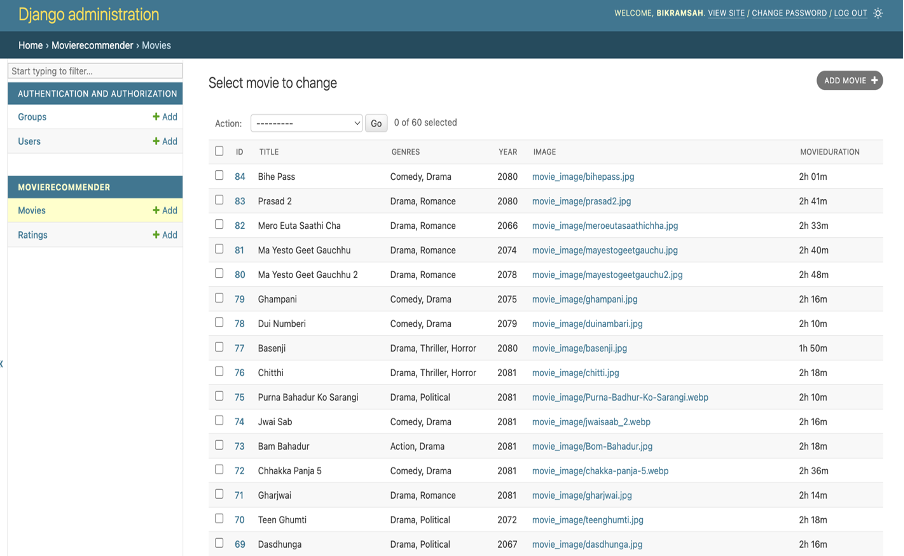The width and height of the screenshot is (904, 556).
Task: Select the checkbox for Chitthi movie
Action: [x=220, y=372]
